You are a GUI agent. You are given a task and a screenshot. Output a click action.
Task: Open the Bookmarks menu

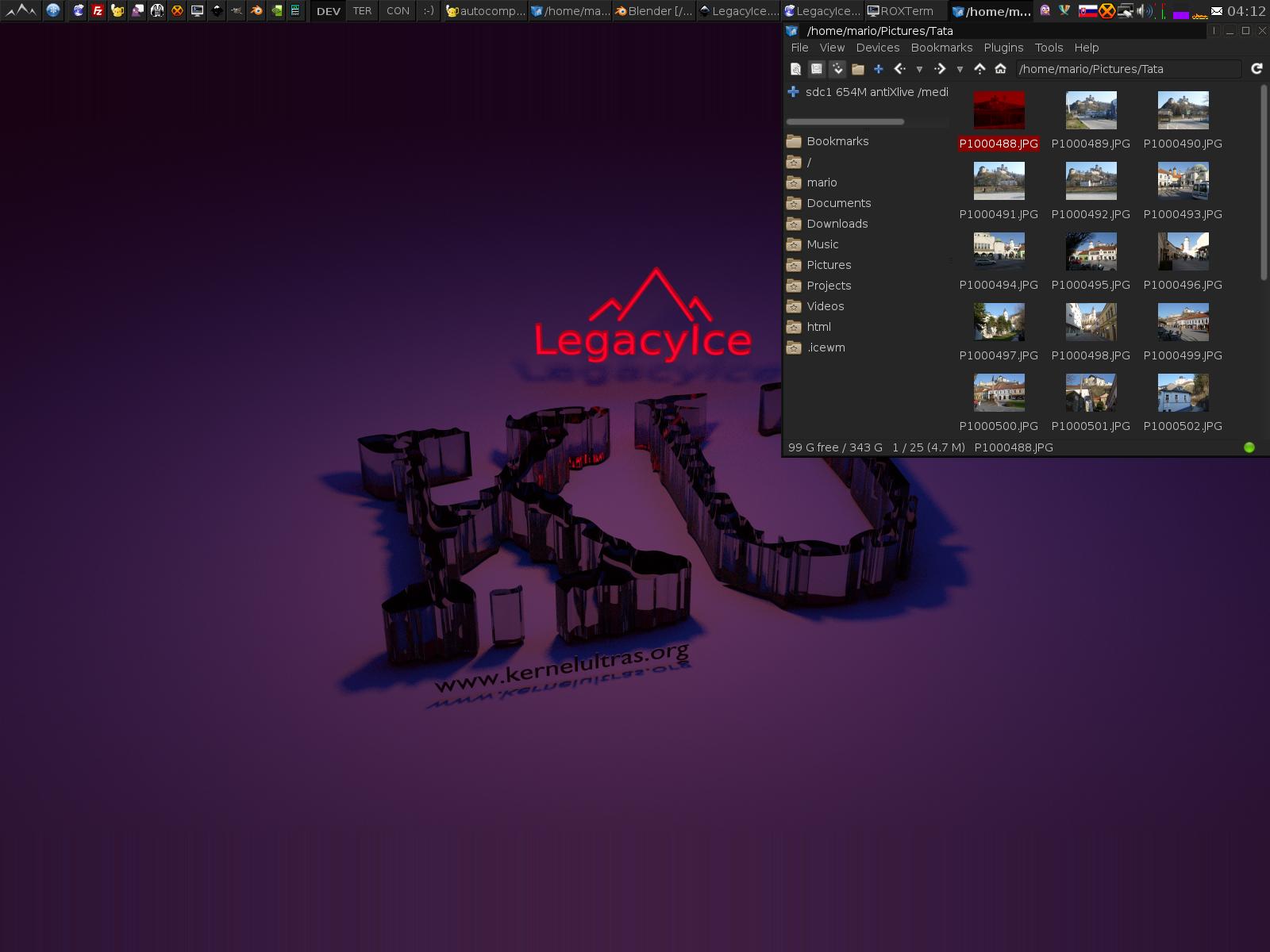[941, 48]
